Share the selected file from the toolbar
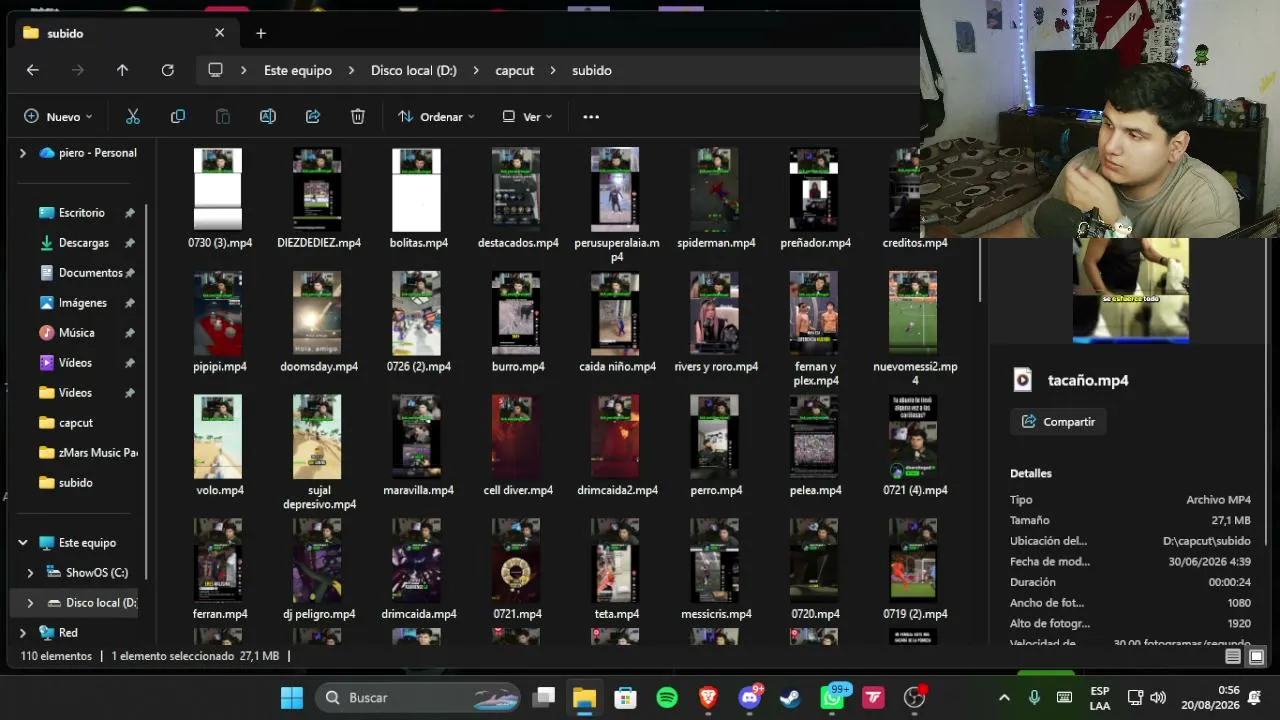Screen dimensions: 1280x720 (313, 117)
